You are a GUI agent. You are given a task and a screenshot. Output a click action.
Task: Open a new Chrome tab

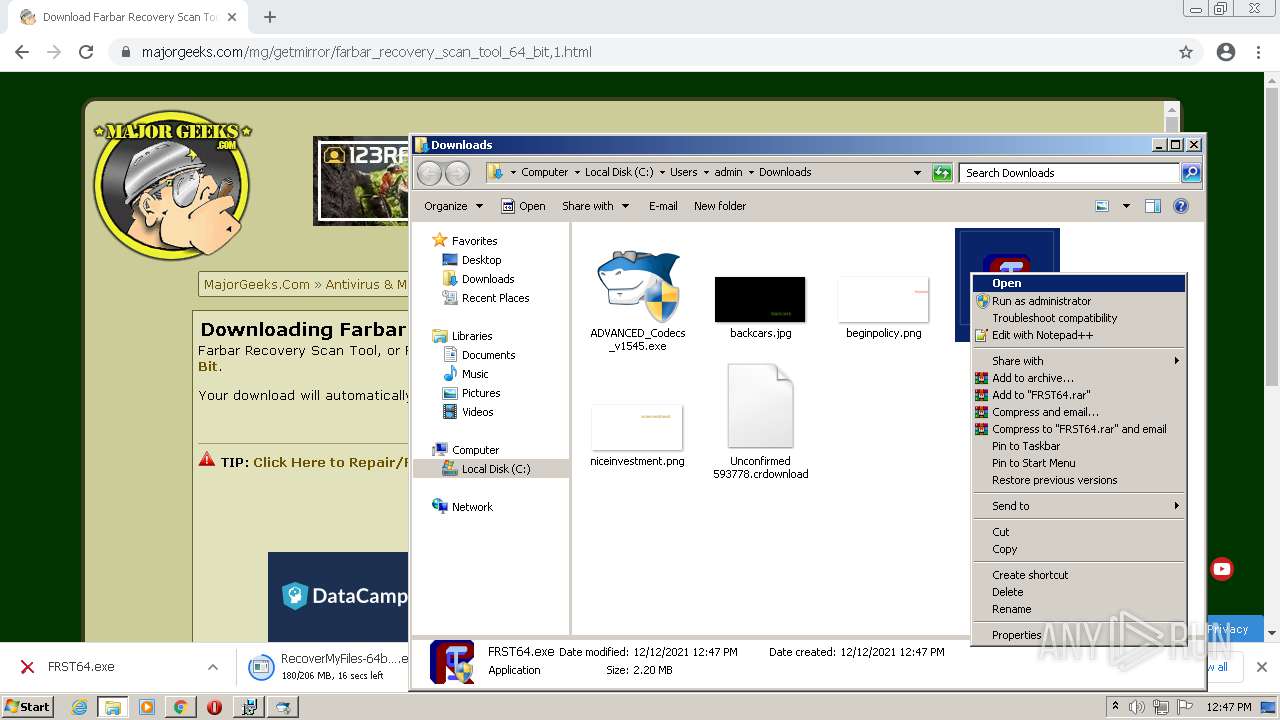pos(269,17)
